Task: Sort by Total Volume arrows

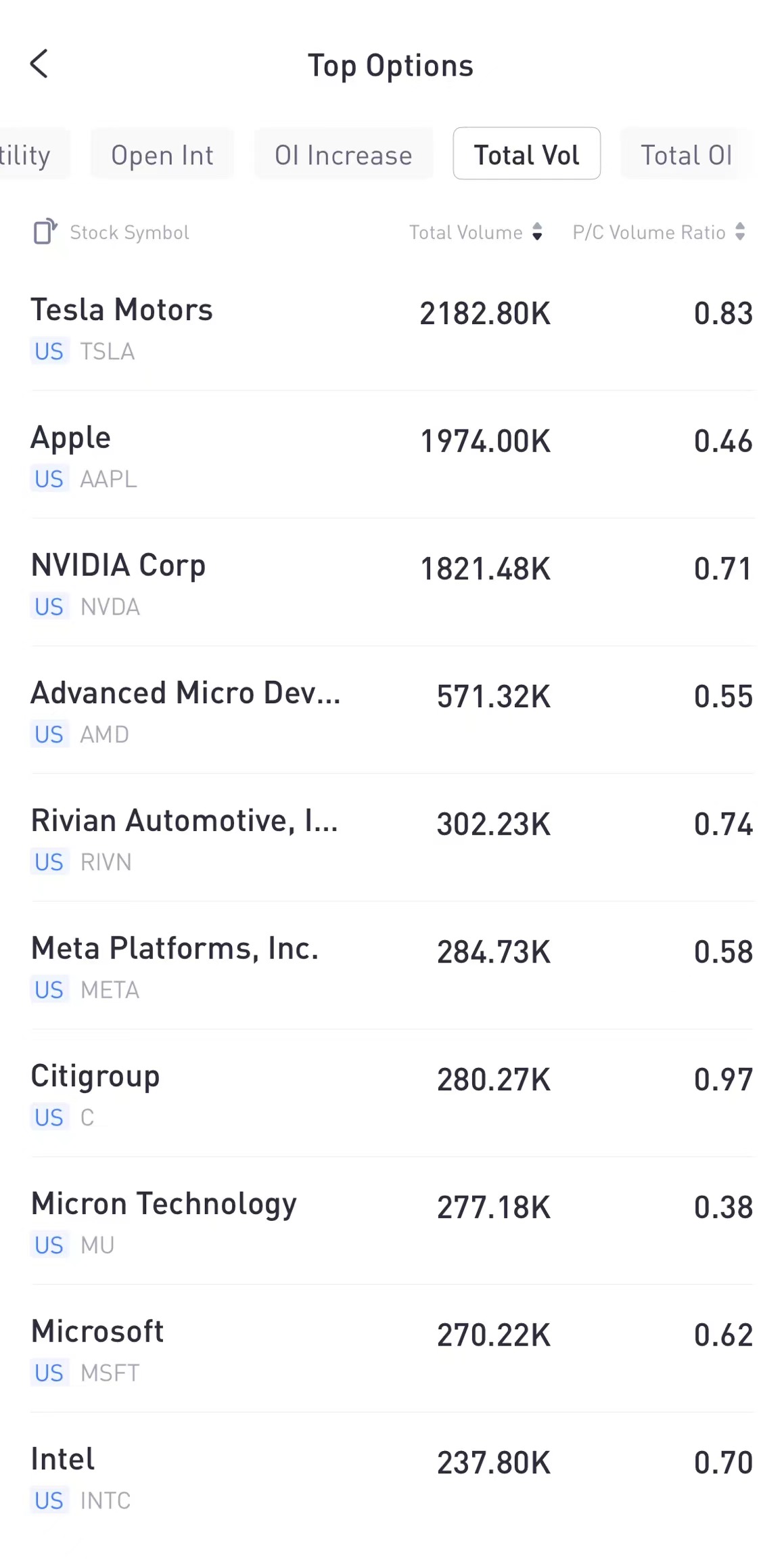Action: pos(537,232)
